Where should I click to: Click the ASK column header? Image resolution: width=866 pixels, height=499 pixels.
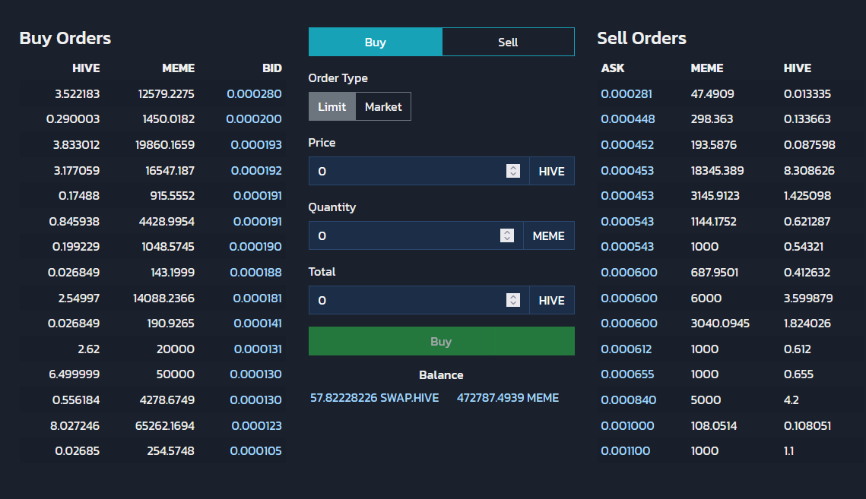tap(612, 68)
